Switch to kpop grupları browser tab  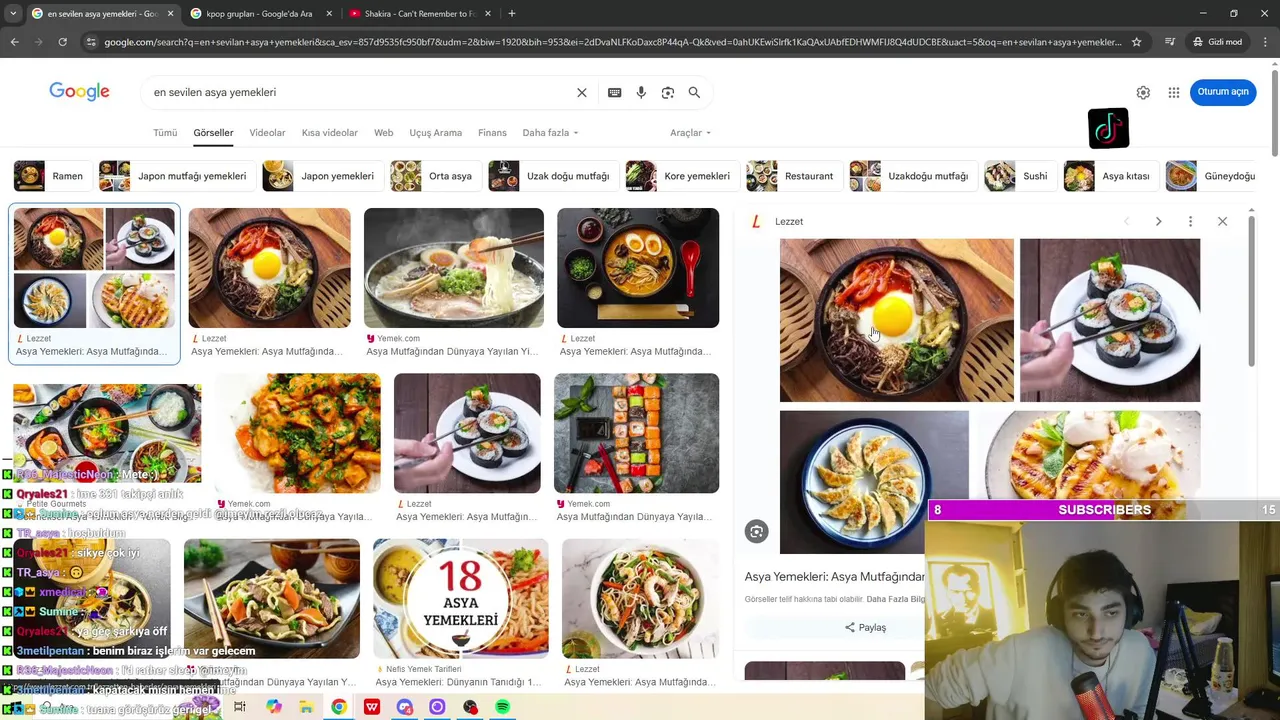260,14
